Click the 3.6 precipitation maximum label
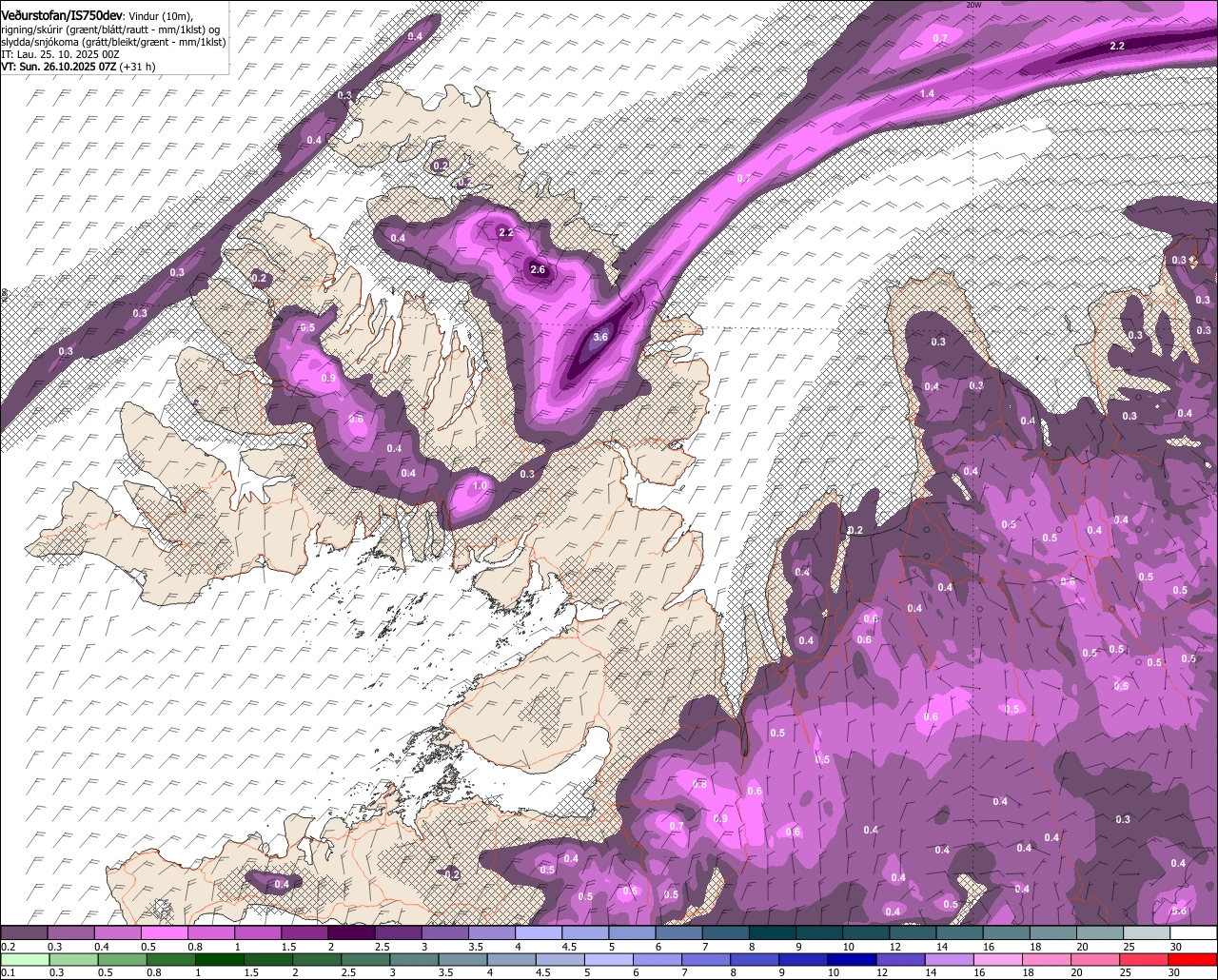Screen dimensions: 1218x980 (x=600, y=337)
